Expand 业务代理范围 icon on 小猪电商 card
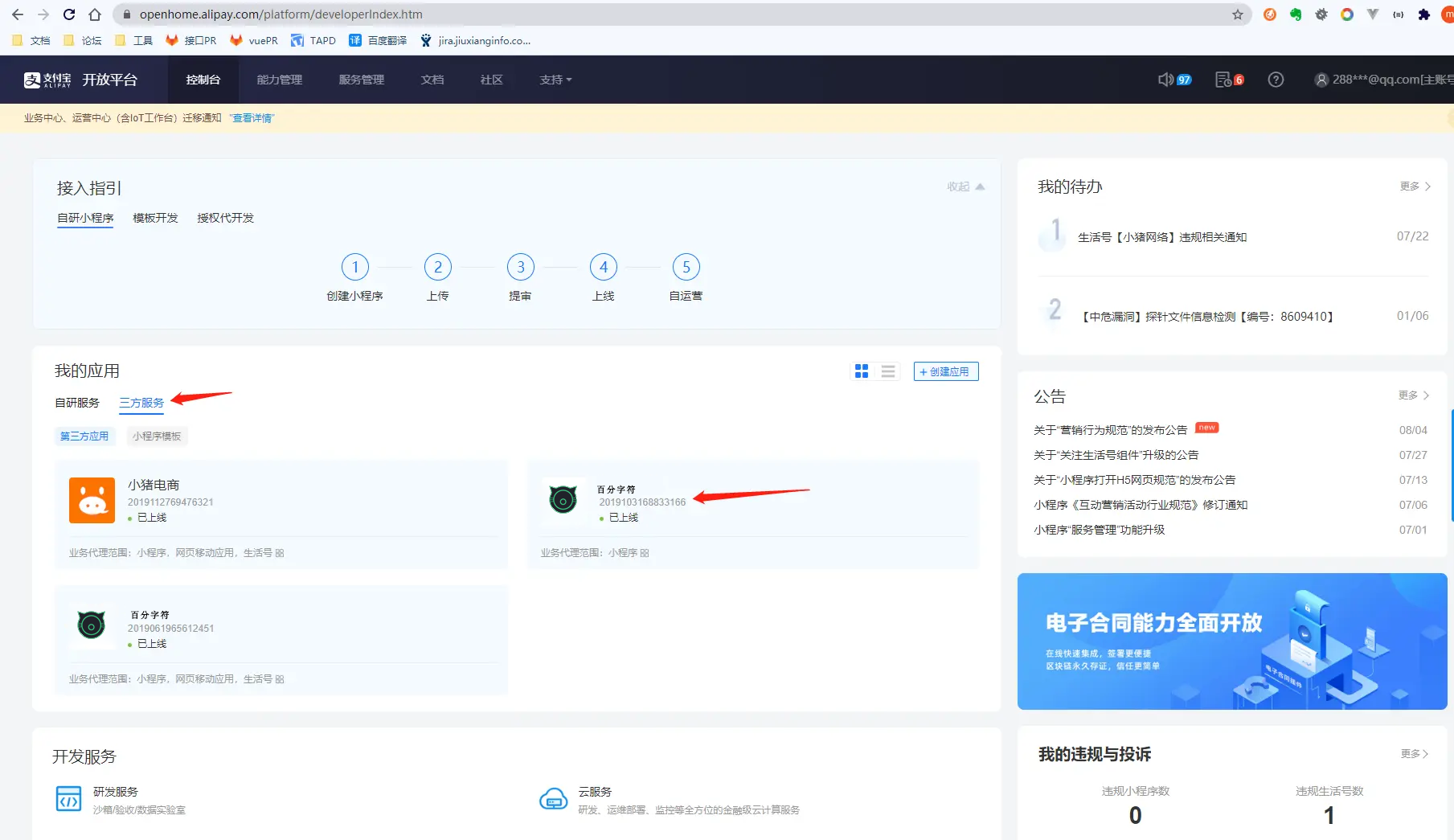The image size is (1454, 840). click(280, 553)
